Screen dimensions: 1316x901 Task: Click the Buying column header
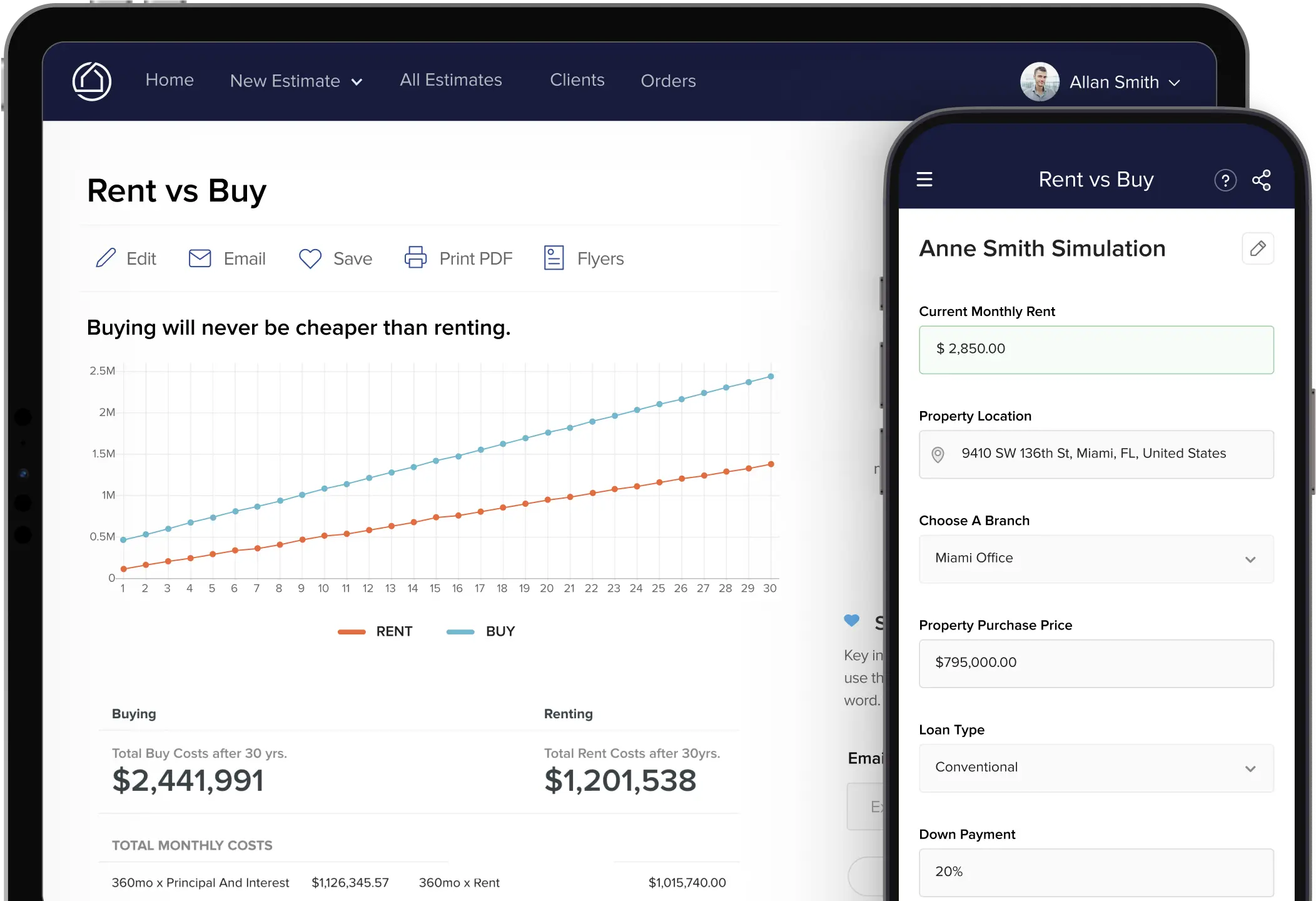[x=134, y=714]
